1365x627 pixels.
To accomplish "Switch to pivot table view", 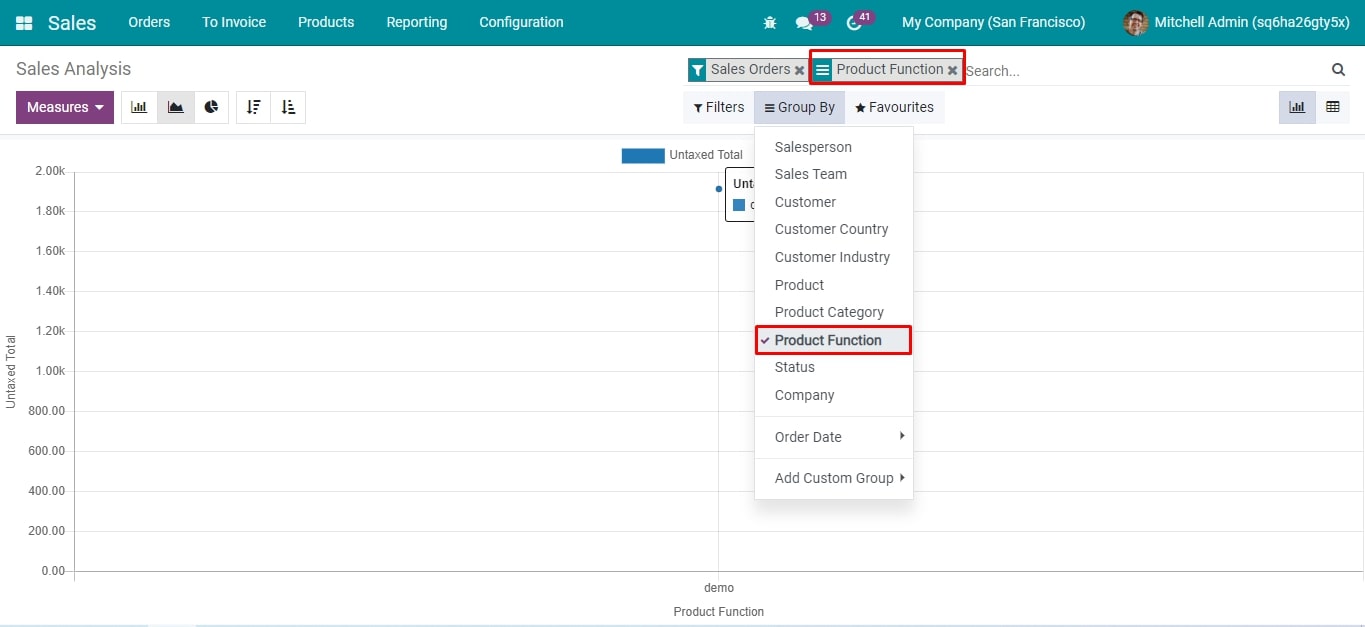I will [1332, 107].
